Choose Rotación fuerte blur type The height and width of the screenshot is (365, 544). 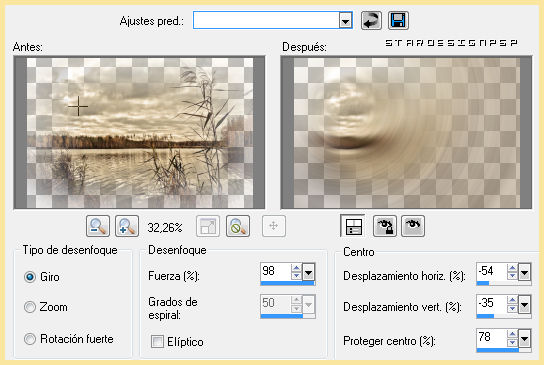pyautogui.click(x=30, y=339)
